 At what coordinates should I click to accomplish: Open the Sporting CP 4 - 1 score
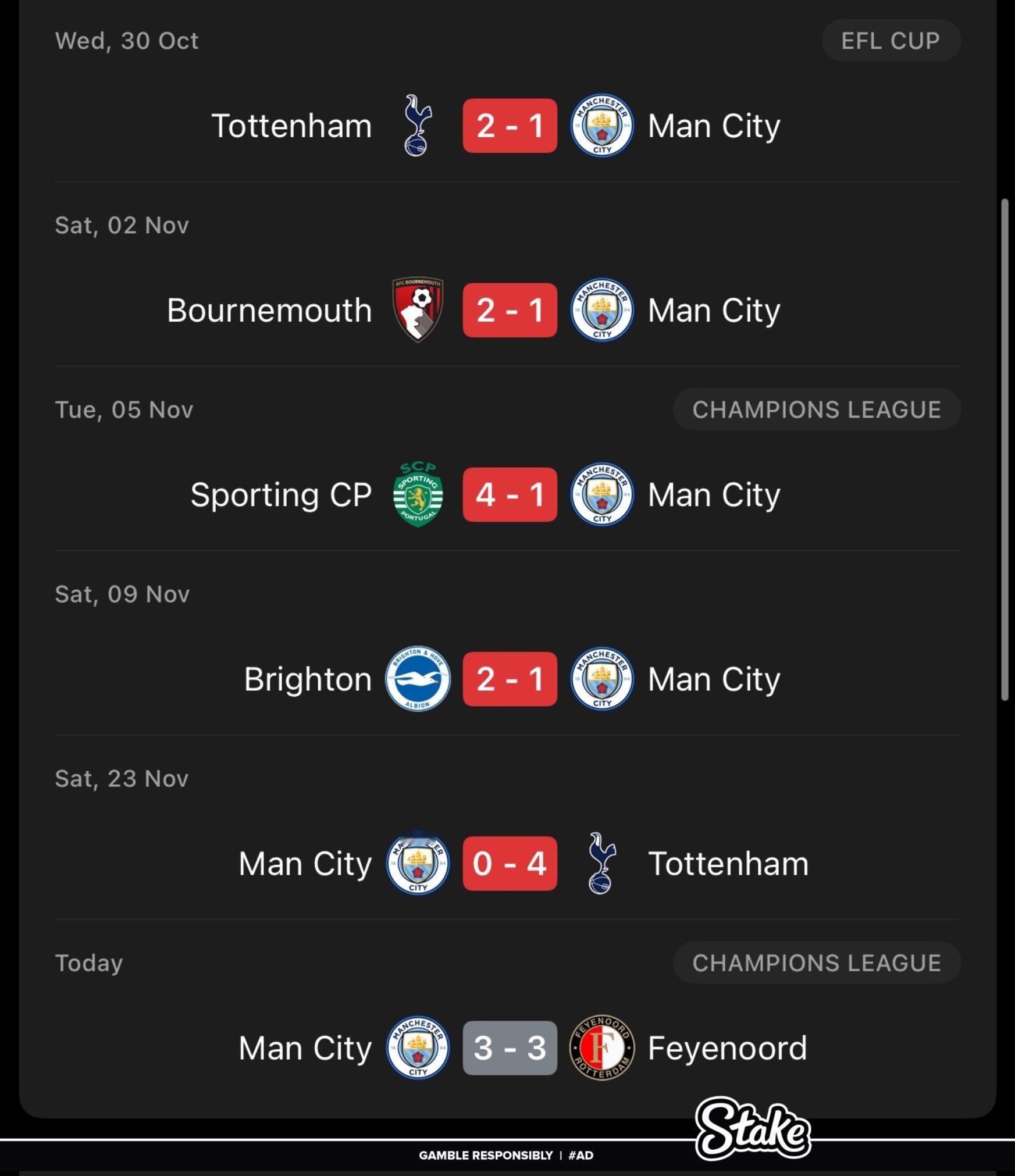pyautogui.click(x=510, y=494)
